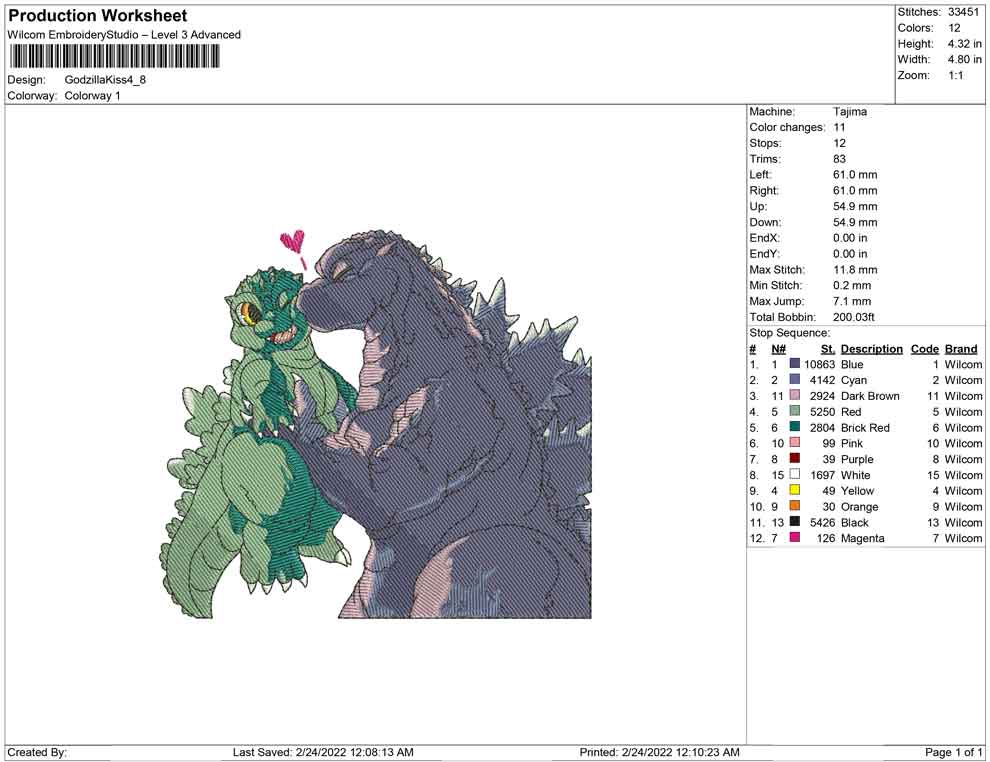Viewport: 990px width, 762px height.
Task: Click the Width value '4.80 in'
Action: tap(965, 59)
